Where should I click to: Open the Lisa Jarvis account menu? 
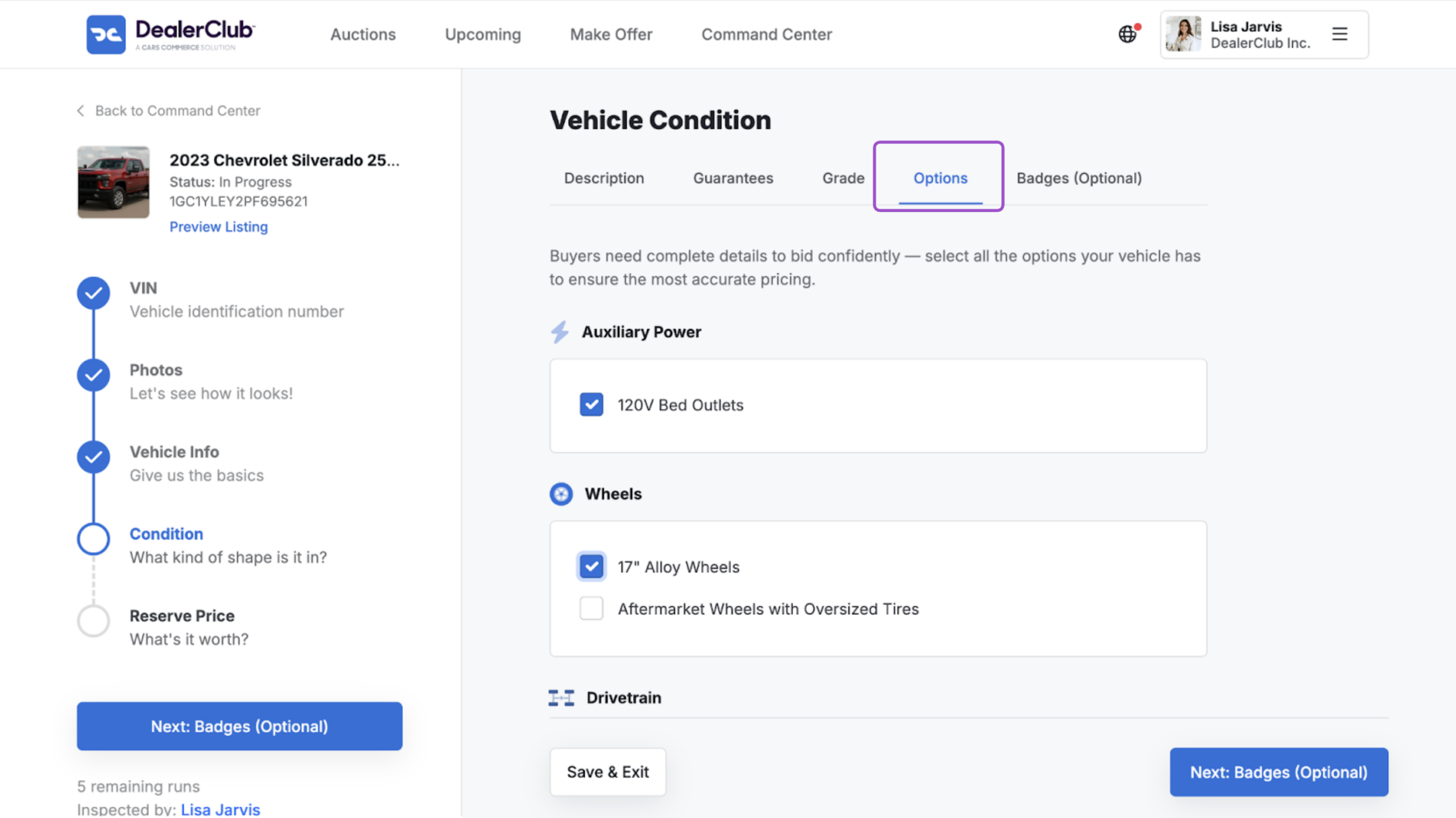[x=1264, y=34]
